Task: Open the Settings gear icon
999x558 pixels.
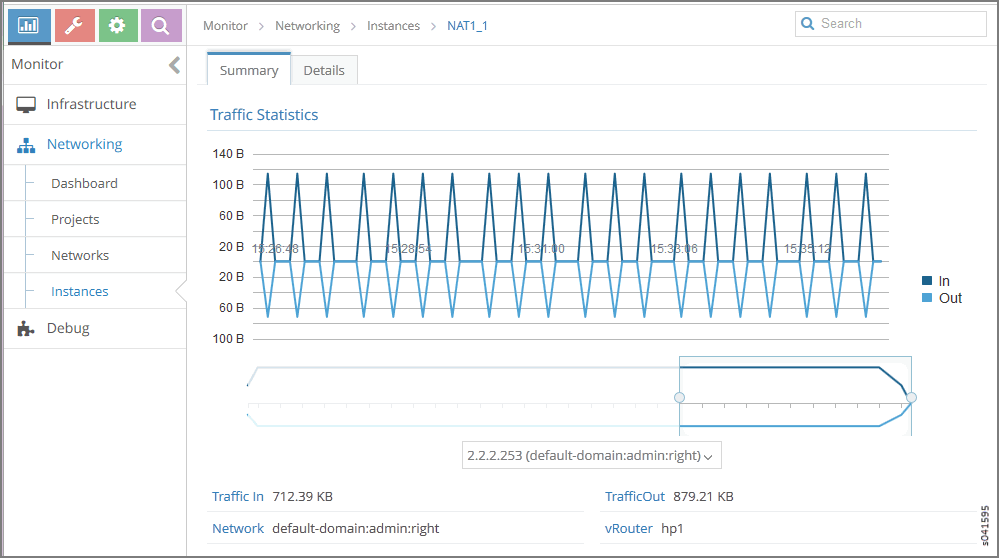Action: click(x=117, y=26)
